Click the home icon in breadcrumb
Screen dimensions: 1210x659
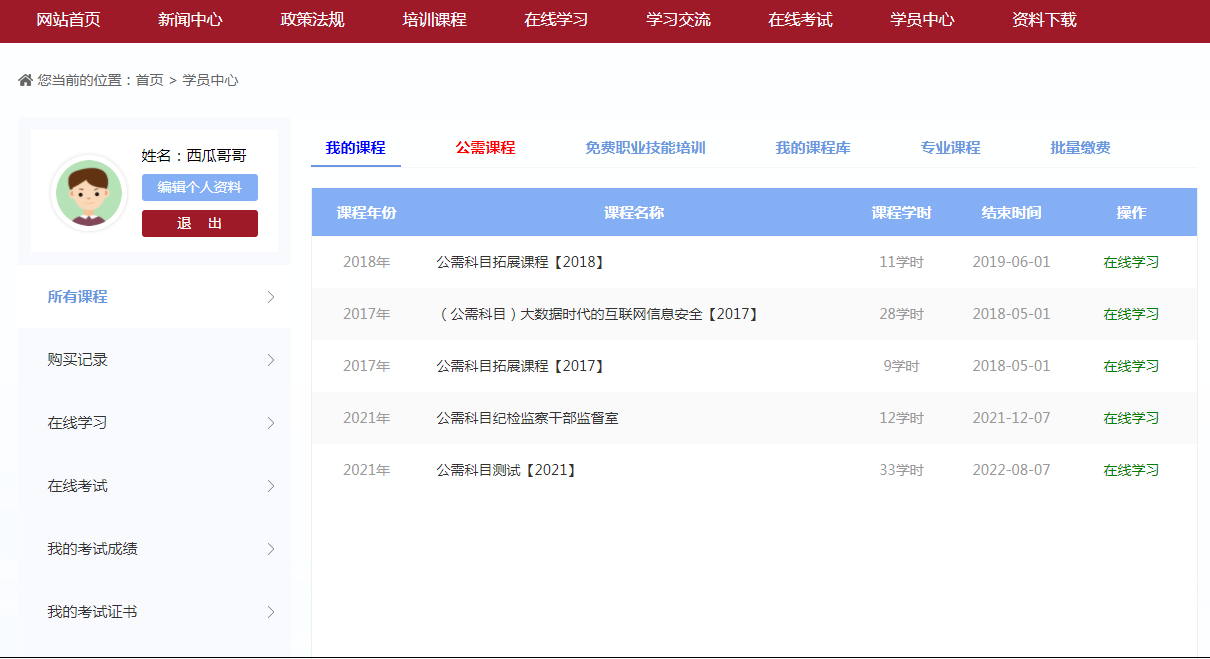26,80
